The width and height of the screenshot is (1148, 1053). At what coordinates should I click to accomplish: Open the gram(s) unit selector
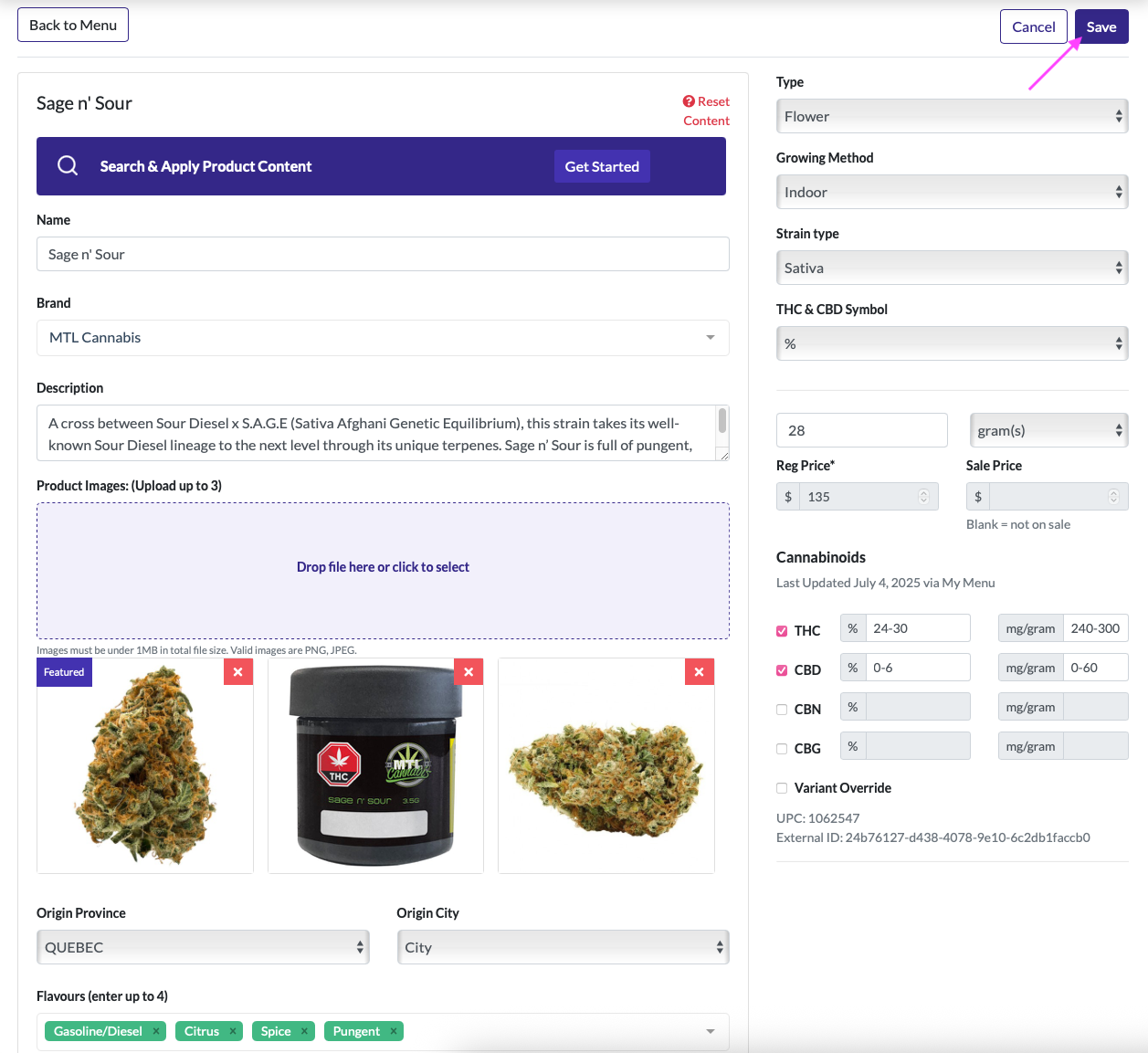(1048, 430)
